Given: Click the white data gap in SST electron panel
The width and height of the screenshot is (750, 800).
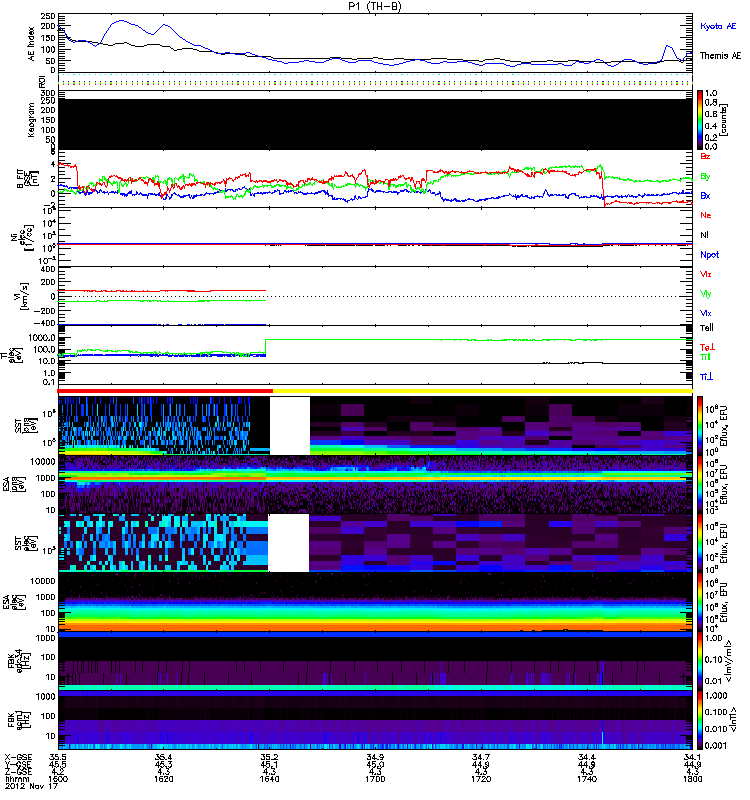Looking at the screenshot, I should 289,543.
